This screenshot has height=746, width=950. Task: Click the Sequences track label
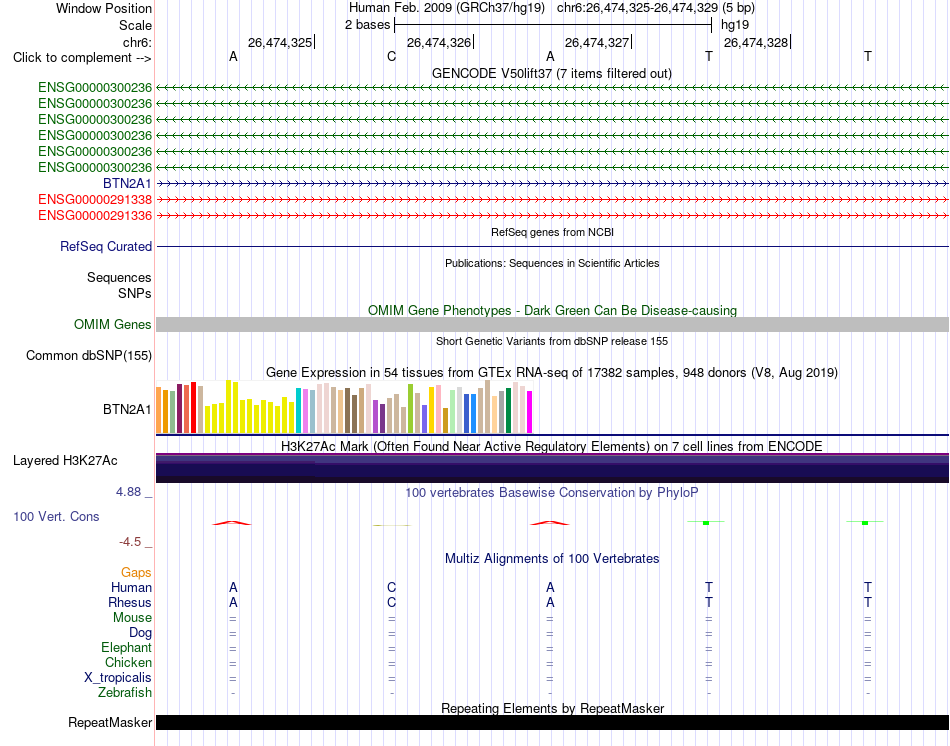(x=119, y=278)
